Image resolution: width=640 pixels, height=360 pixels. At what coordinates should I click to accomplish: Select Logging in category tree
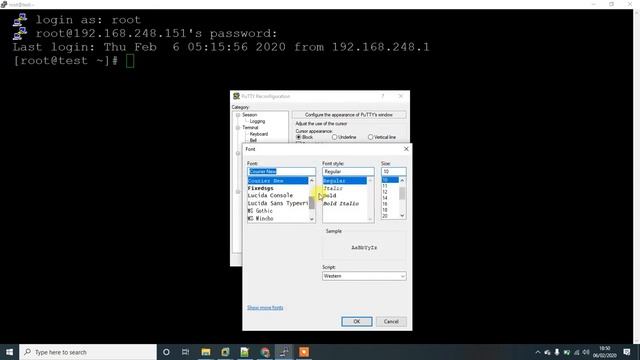(x=257, y=121)
